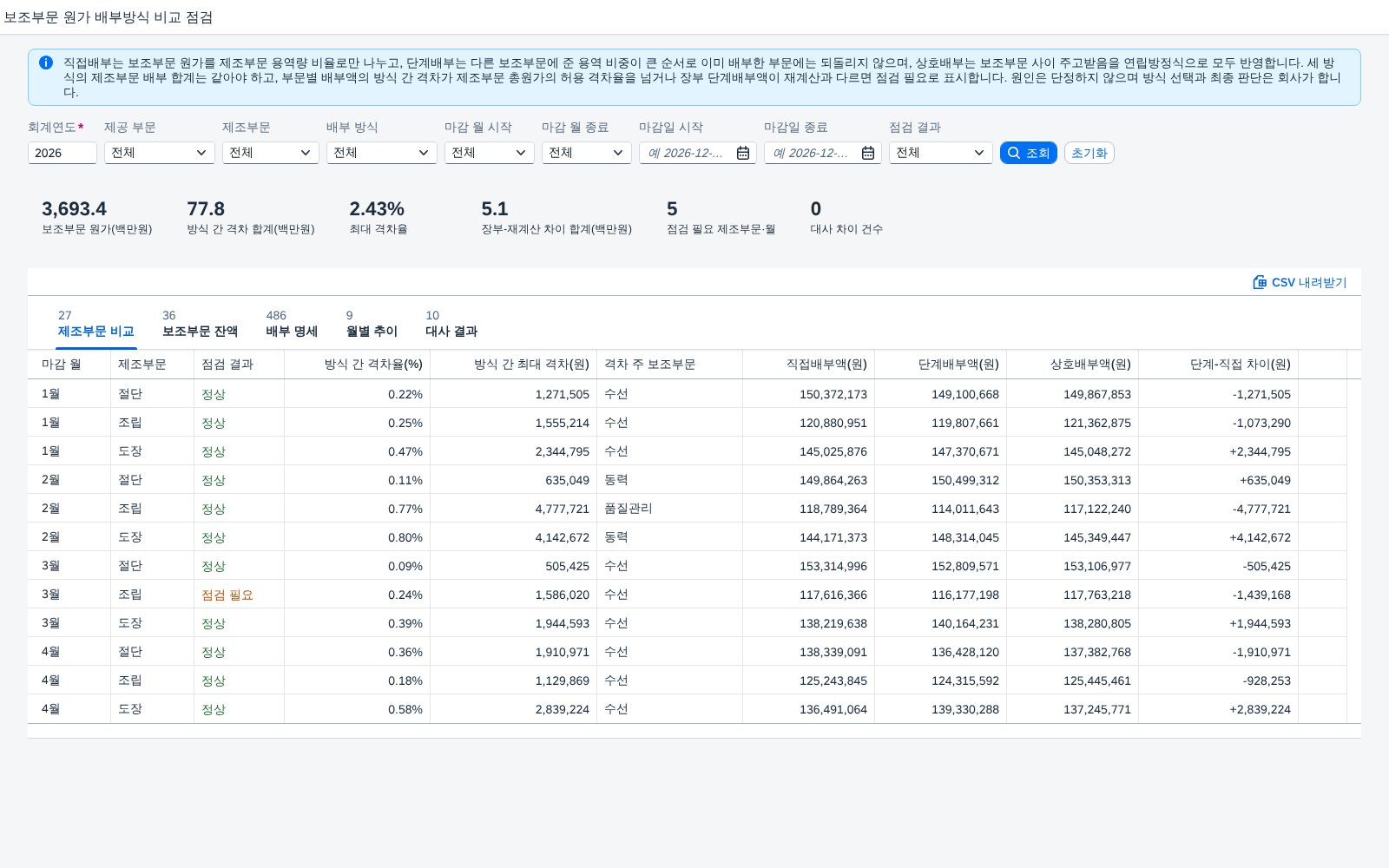This screenshot has height=868, width=1389.
Task: Select the 3월 조립 점검 필요 row
Action: pos(694,595)
